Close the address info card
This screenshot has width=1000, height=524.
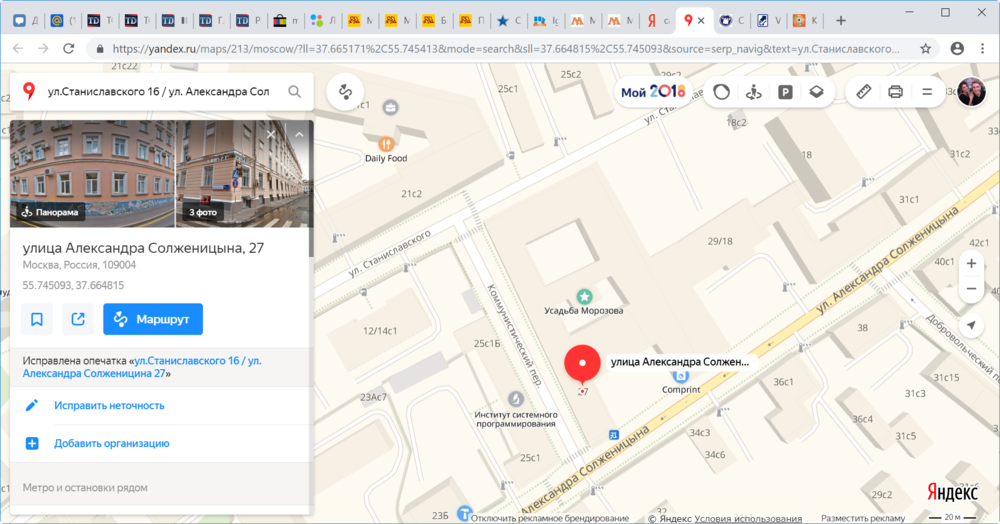click(x=271, y=134)
